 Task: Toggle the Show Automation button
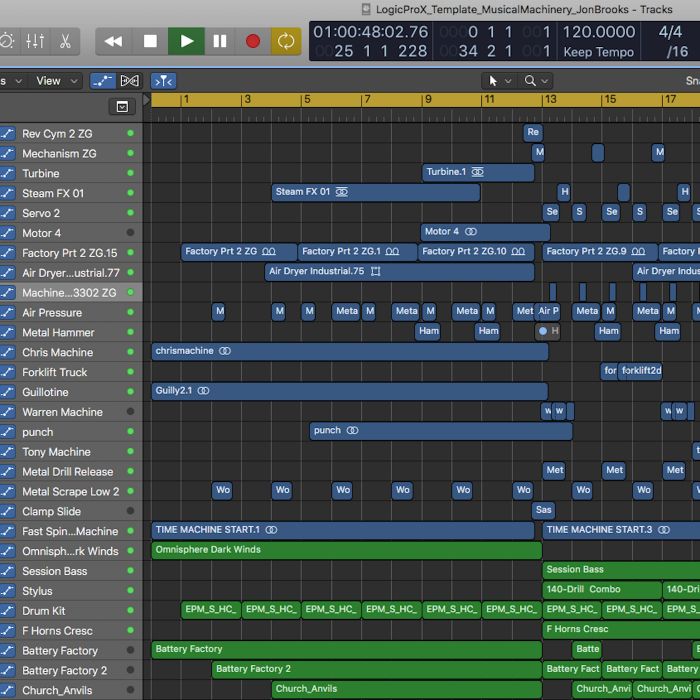103,81
